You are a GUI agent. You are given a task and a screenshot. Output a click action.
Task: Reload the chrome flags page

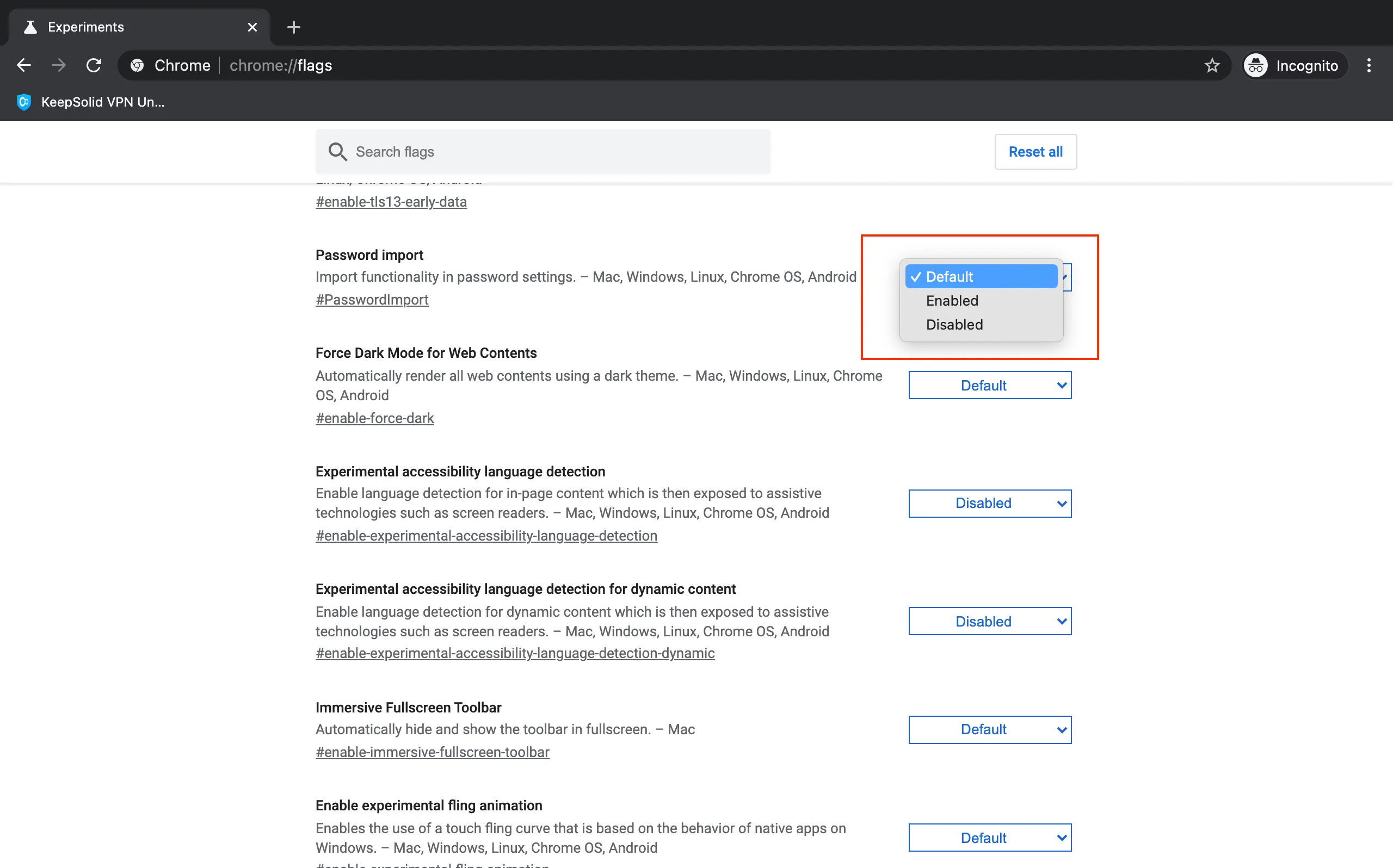pos(94,65)
